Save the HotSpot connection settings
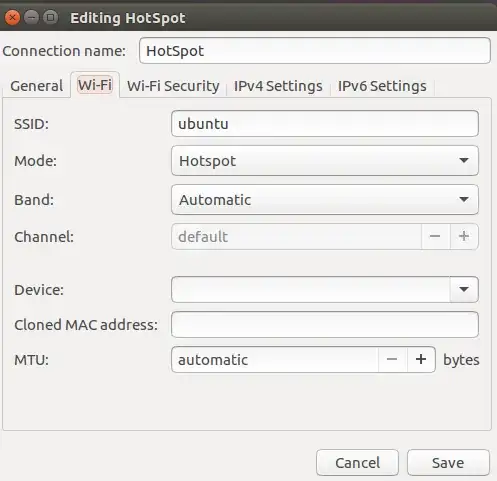This screenshot has height=481, width=497. [448, 463]
